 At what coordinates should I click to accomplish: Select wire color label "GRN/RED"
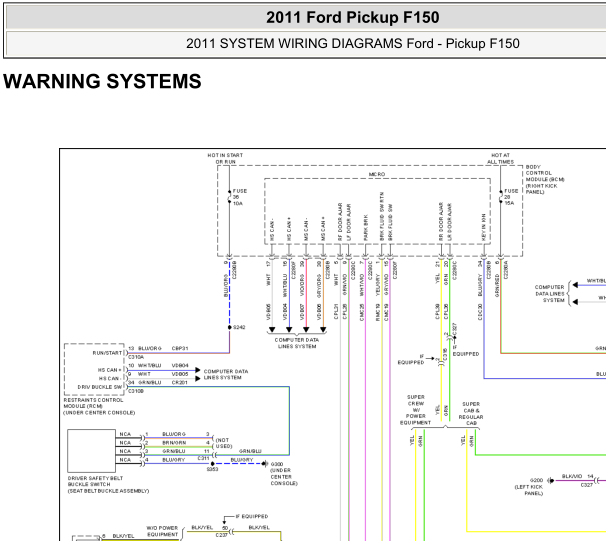(497, 286)
